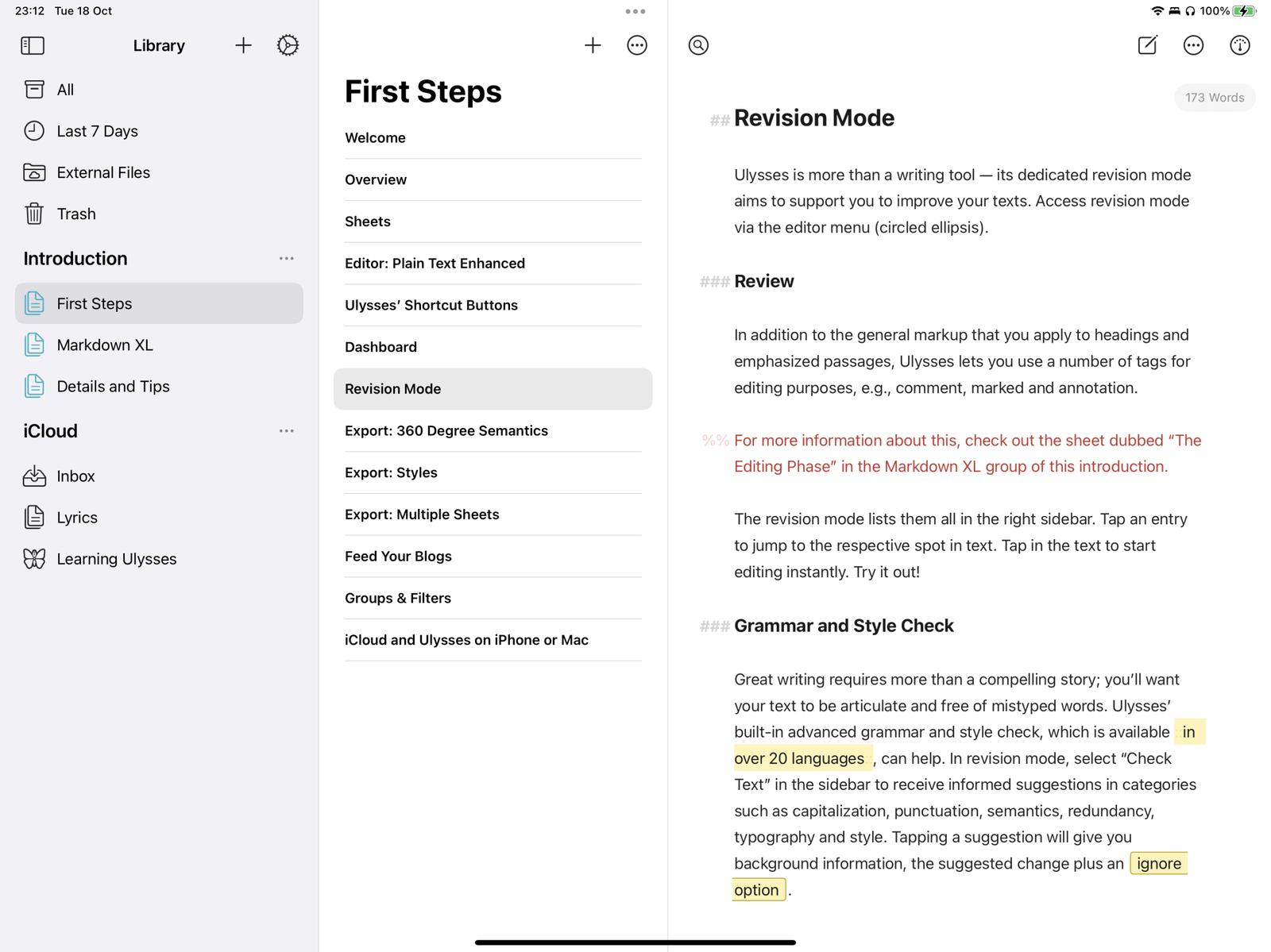Open the sheet list ellipsis menu
1271x952 pixels.
coord(637,45)
